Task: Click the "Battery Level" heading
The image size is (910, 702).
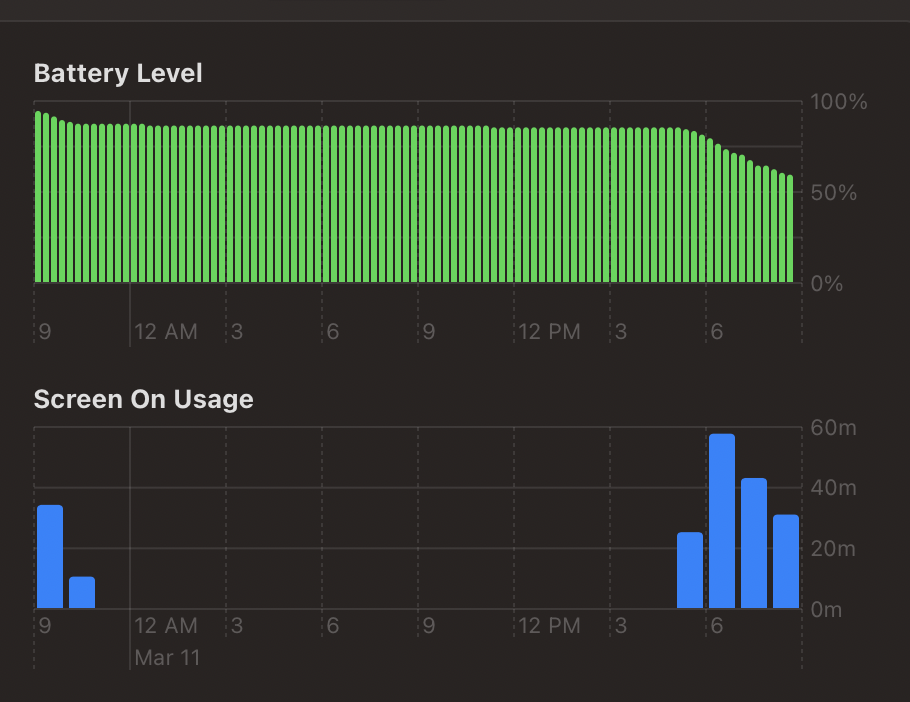Action: coord(118,74)
